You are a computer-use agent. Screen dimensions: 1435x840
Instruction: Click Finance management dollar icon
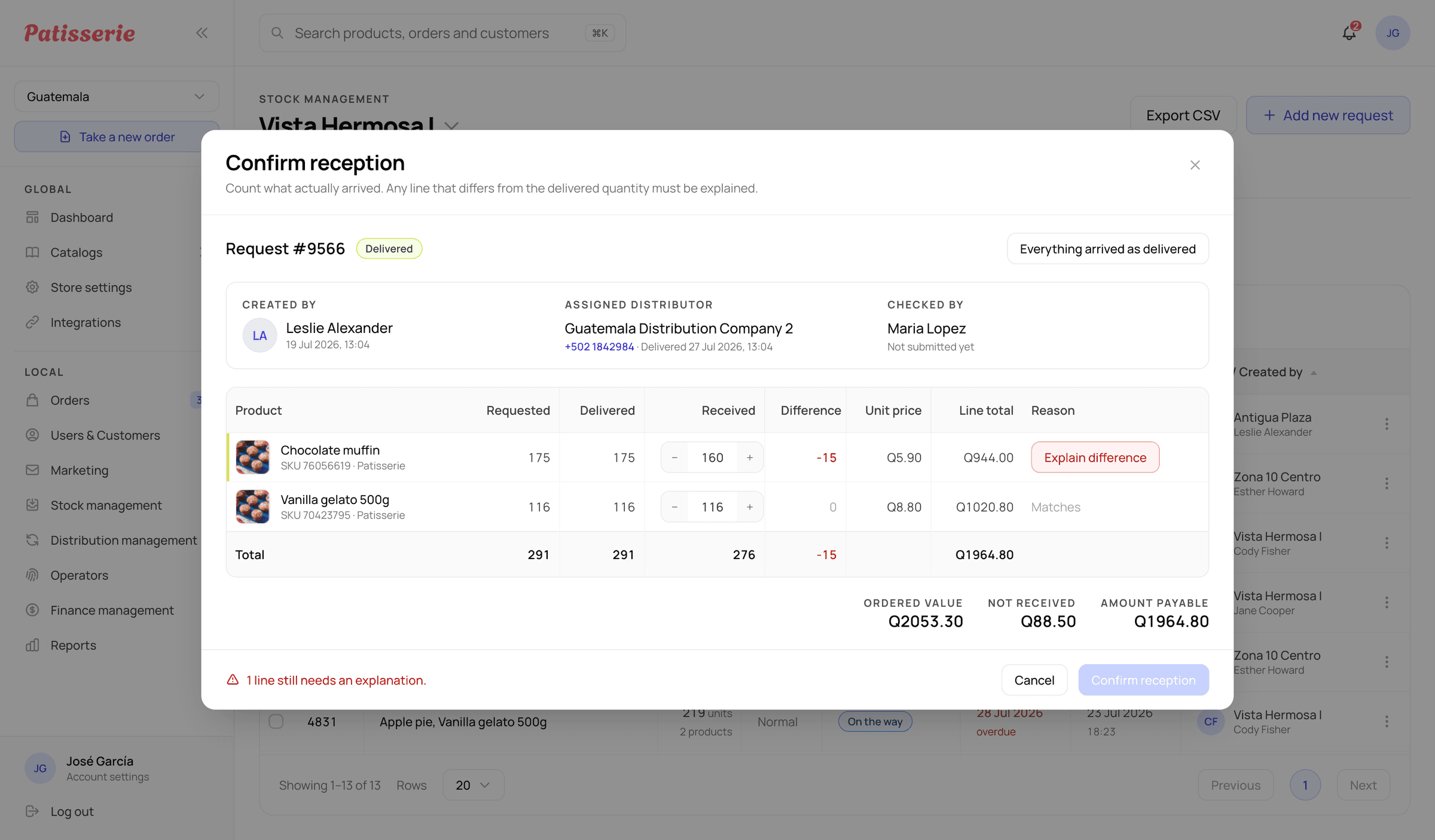pyautogui.click(x=32, y=610)
